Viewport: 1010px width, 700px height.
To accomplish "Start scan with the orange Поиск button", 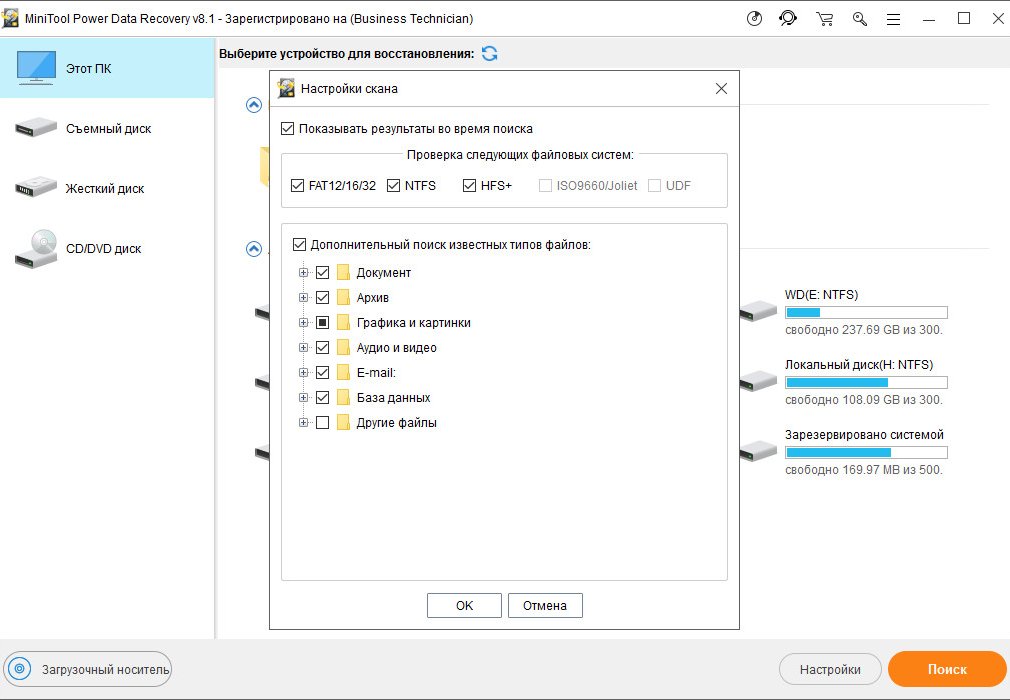I will pyautogui.click(x=947, y=669).
